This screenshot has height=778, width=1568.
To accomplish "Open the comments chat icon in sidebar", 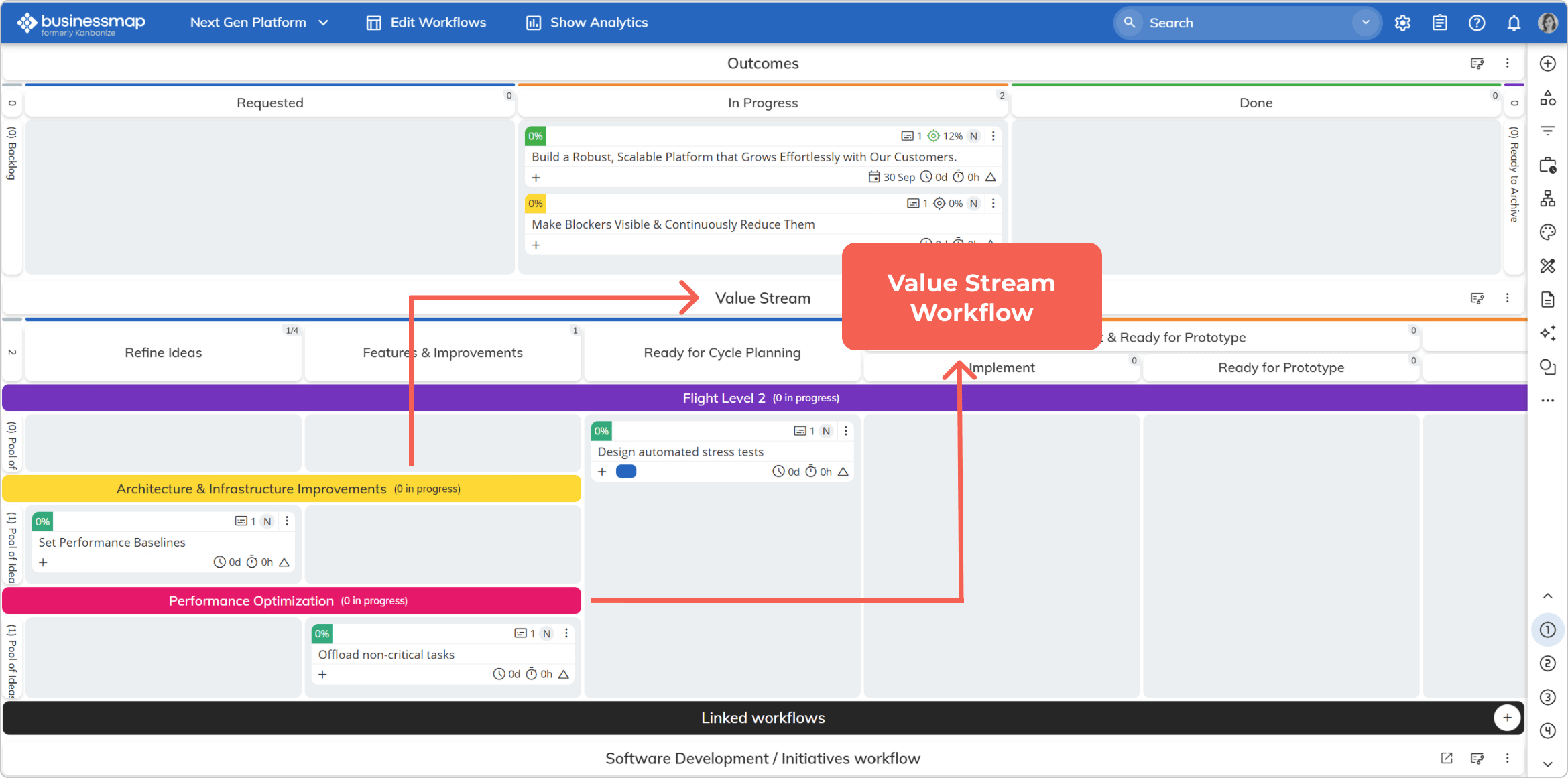I will [1548, 367].
